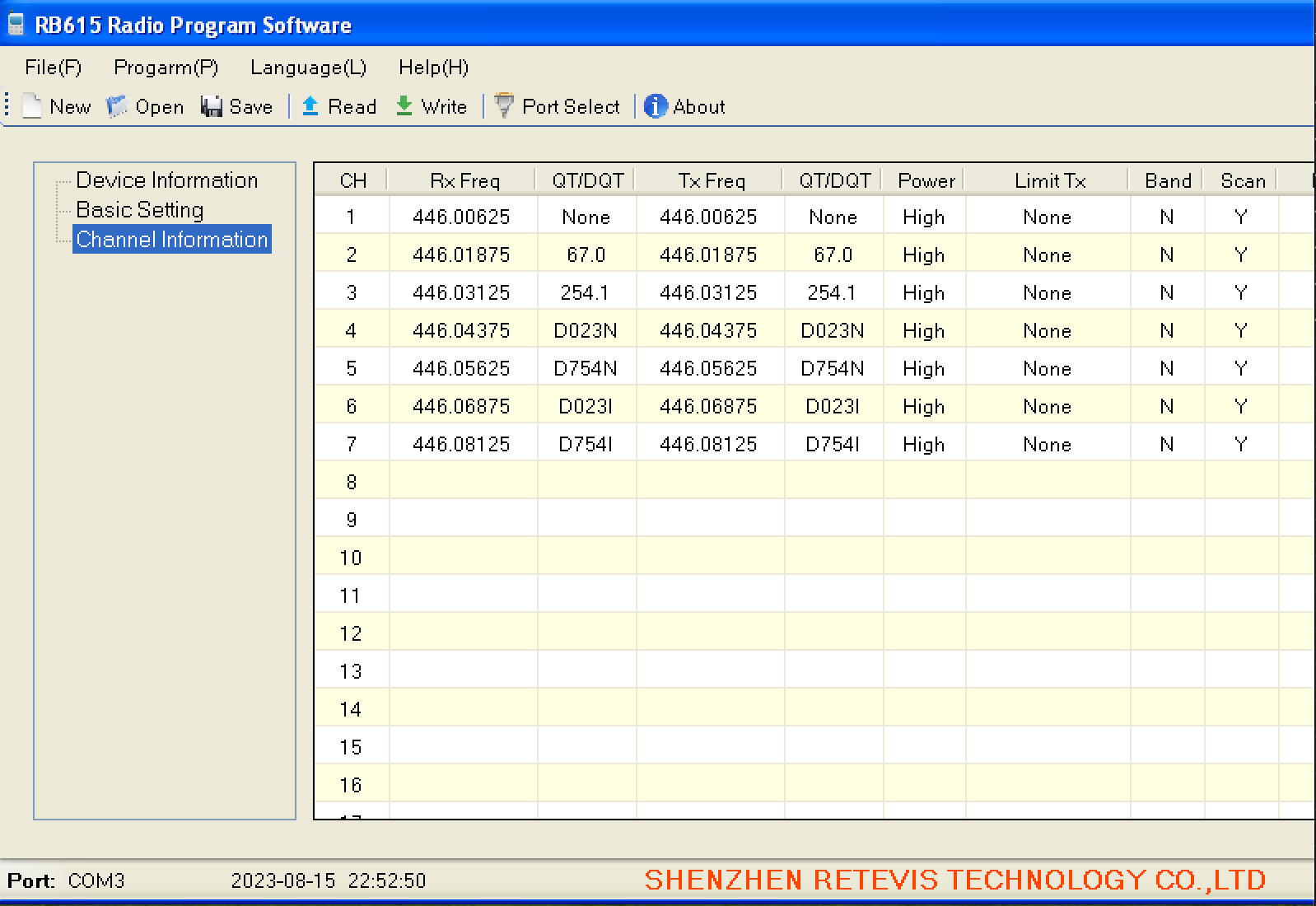The height and width of the screenshot is (906, 1316).
Task: Click the About info icon
Action: pyautogui.click(x=656, y=106)
